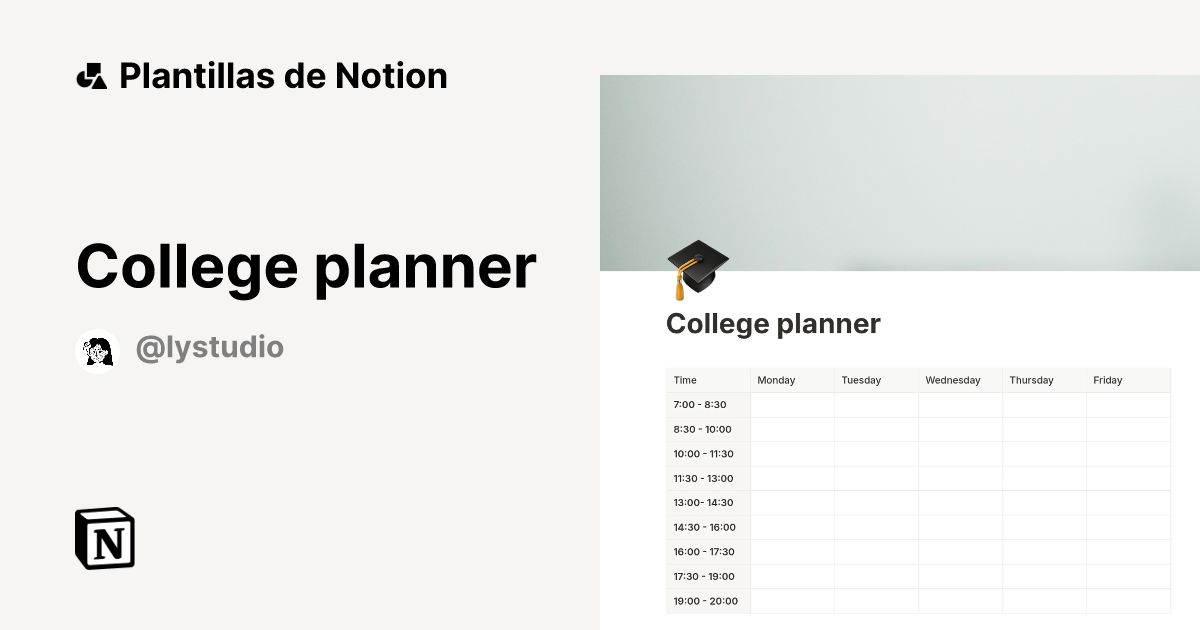Click the empty Friday 19:00 schedule cell
The image size is (1200, 630).
[1130, 600]
